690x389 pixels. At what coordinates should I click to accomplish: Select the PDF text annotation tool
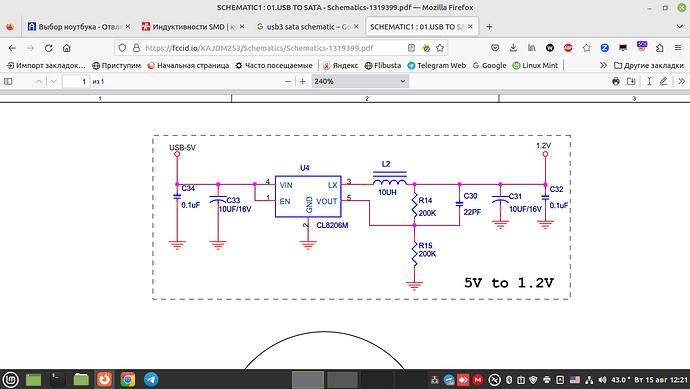coord(649,81)
